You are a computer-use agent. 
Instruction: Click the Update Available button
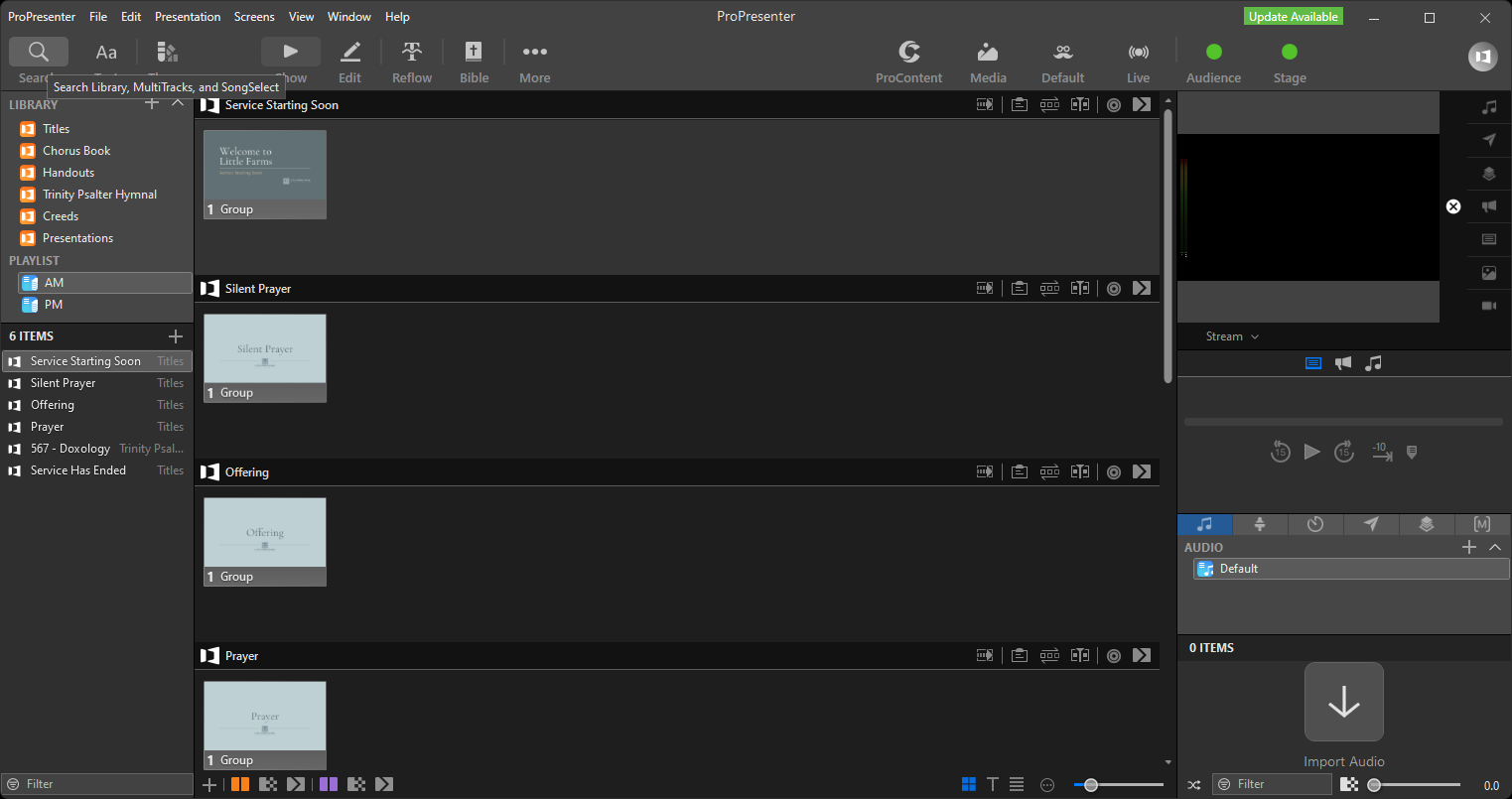coord(1293,16)
